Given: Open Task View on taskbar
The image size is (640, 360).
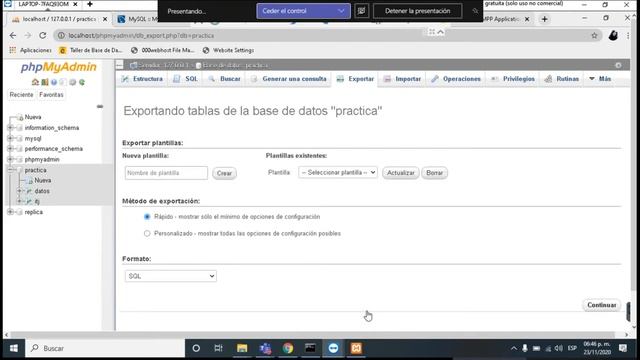Looking at the screenshot, I should pos(219,348).
